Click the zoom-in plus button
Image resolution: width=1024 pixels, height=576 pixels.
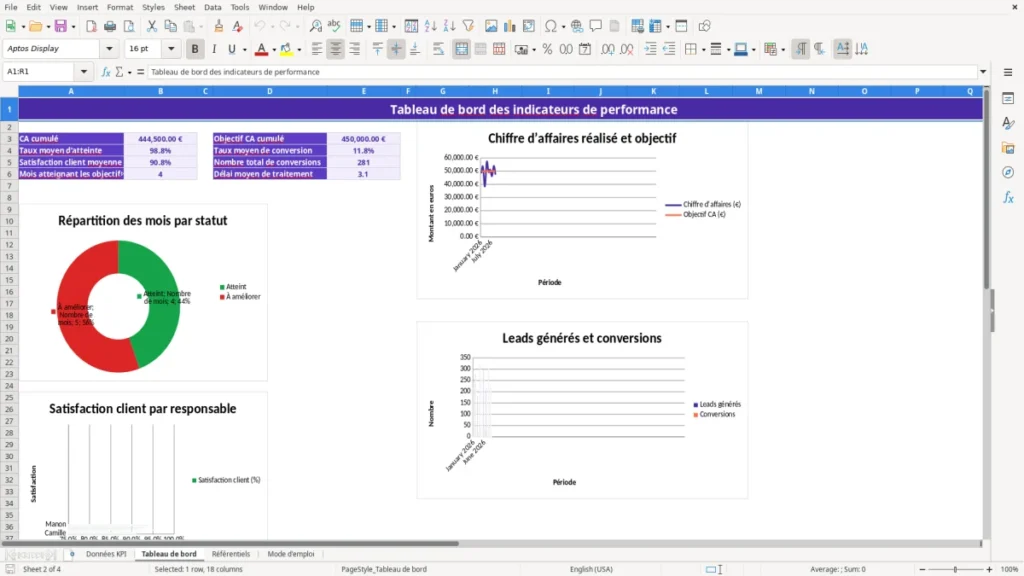tap(989, 569)
